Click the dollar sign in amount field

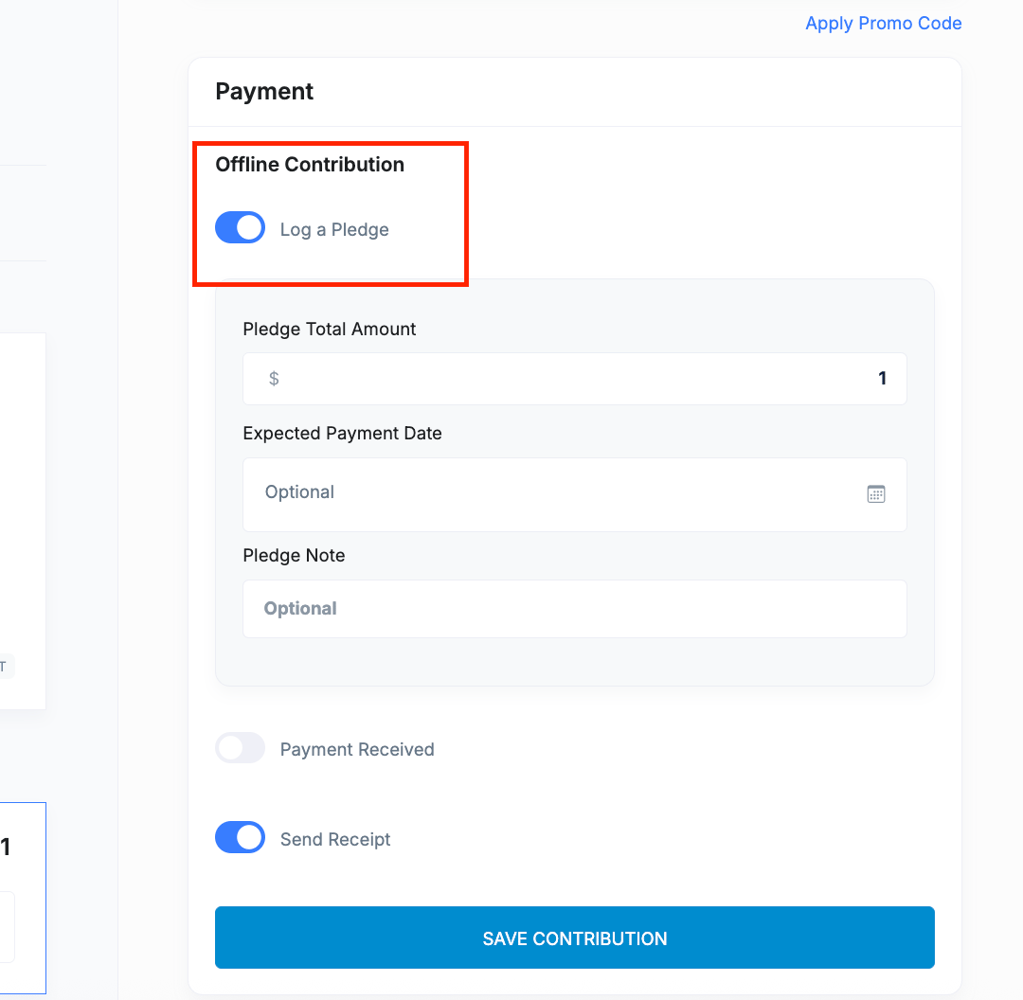pyautogui.click(x=274, y=379)
